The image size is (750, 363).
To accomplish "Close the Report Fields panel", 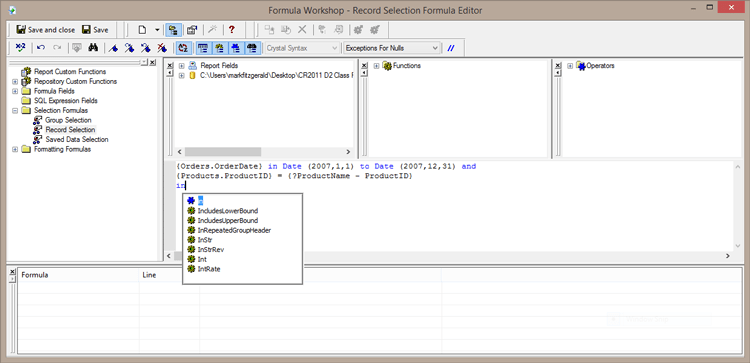I will pos(170,66).
